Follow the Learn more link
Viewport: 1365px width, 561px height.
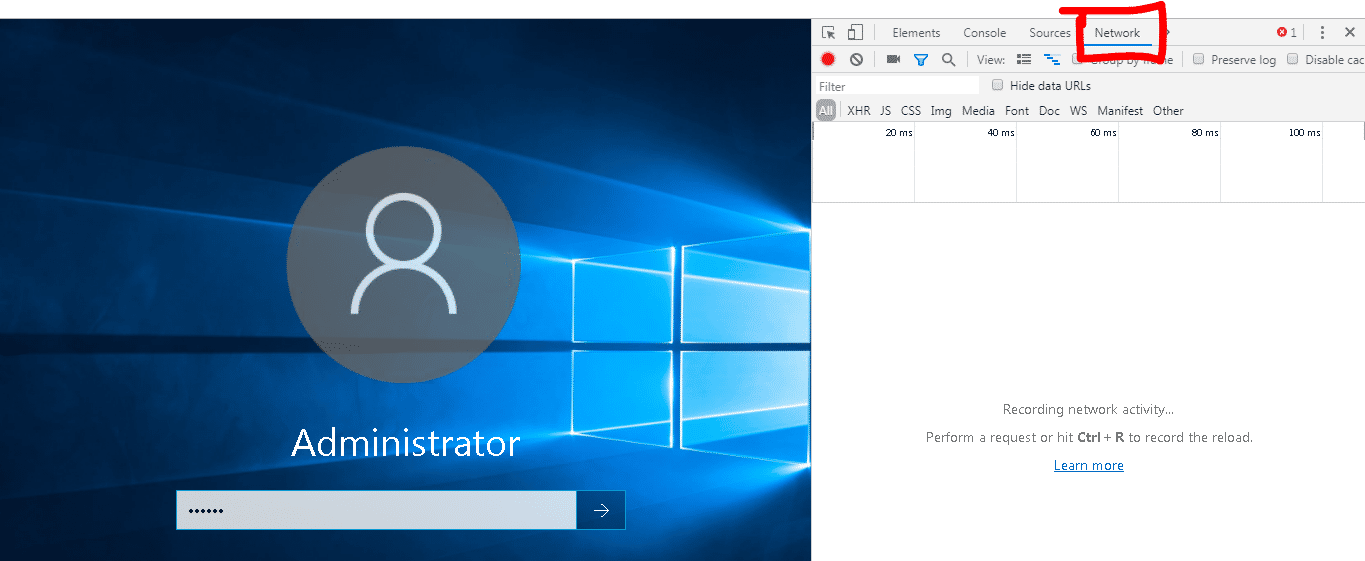[x=1088, y=466]
